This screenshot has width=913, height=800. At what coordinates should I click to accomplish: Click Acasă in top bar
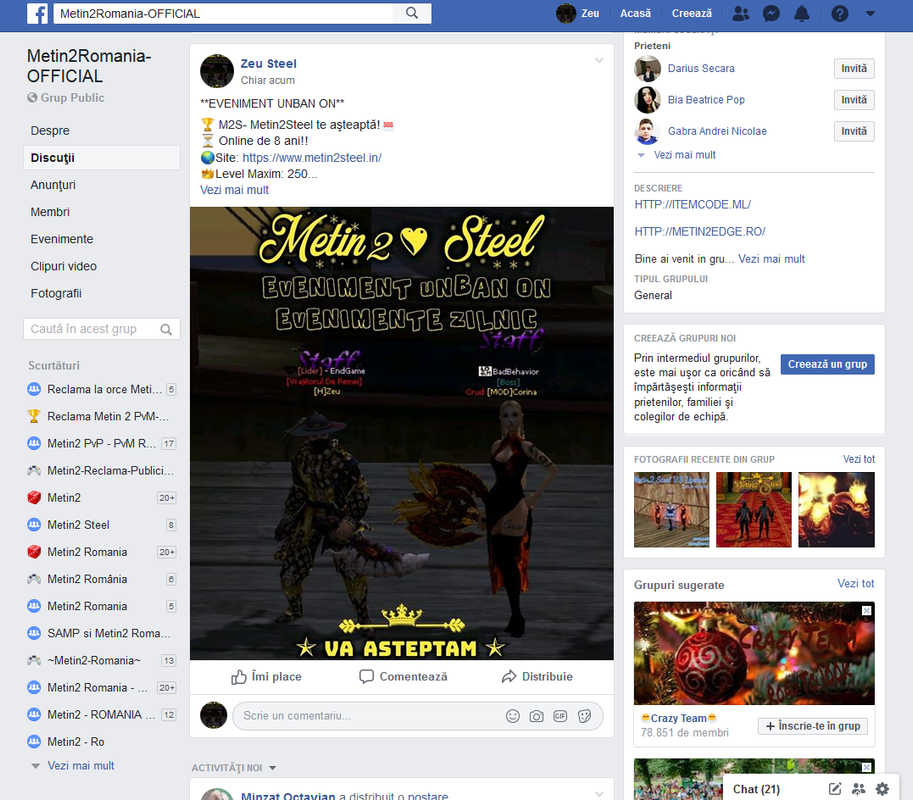pos(635,13)
